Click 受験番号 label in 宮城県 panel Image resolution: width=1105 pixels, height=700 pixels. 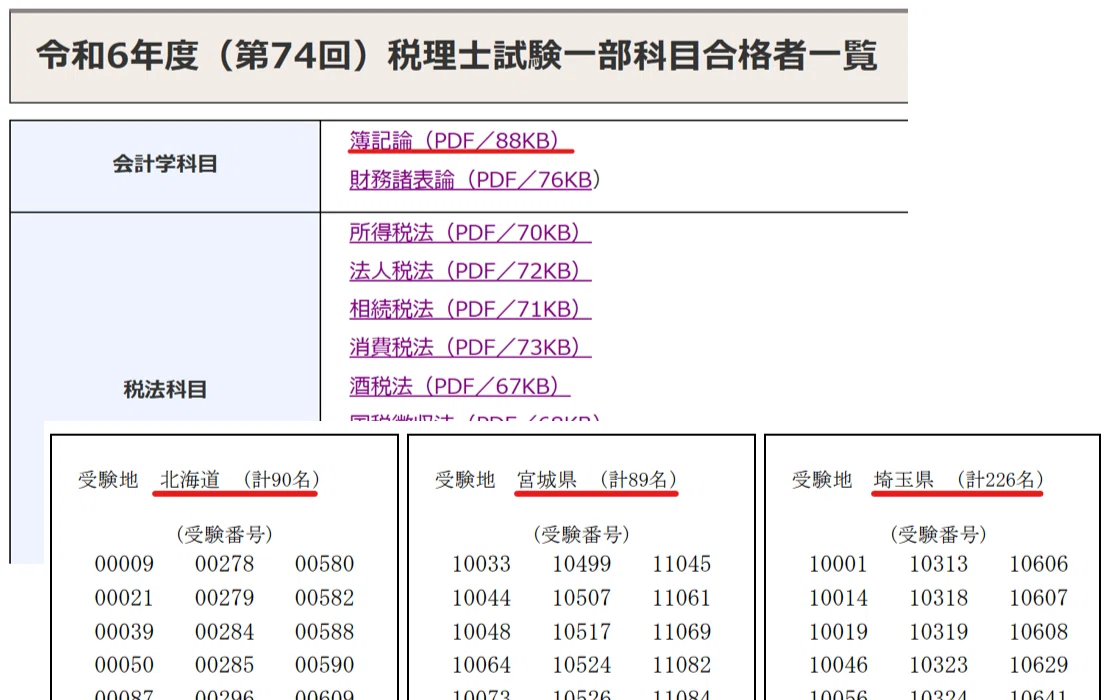(581, 534)
